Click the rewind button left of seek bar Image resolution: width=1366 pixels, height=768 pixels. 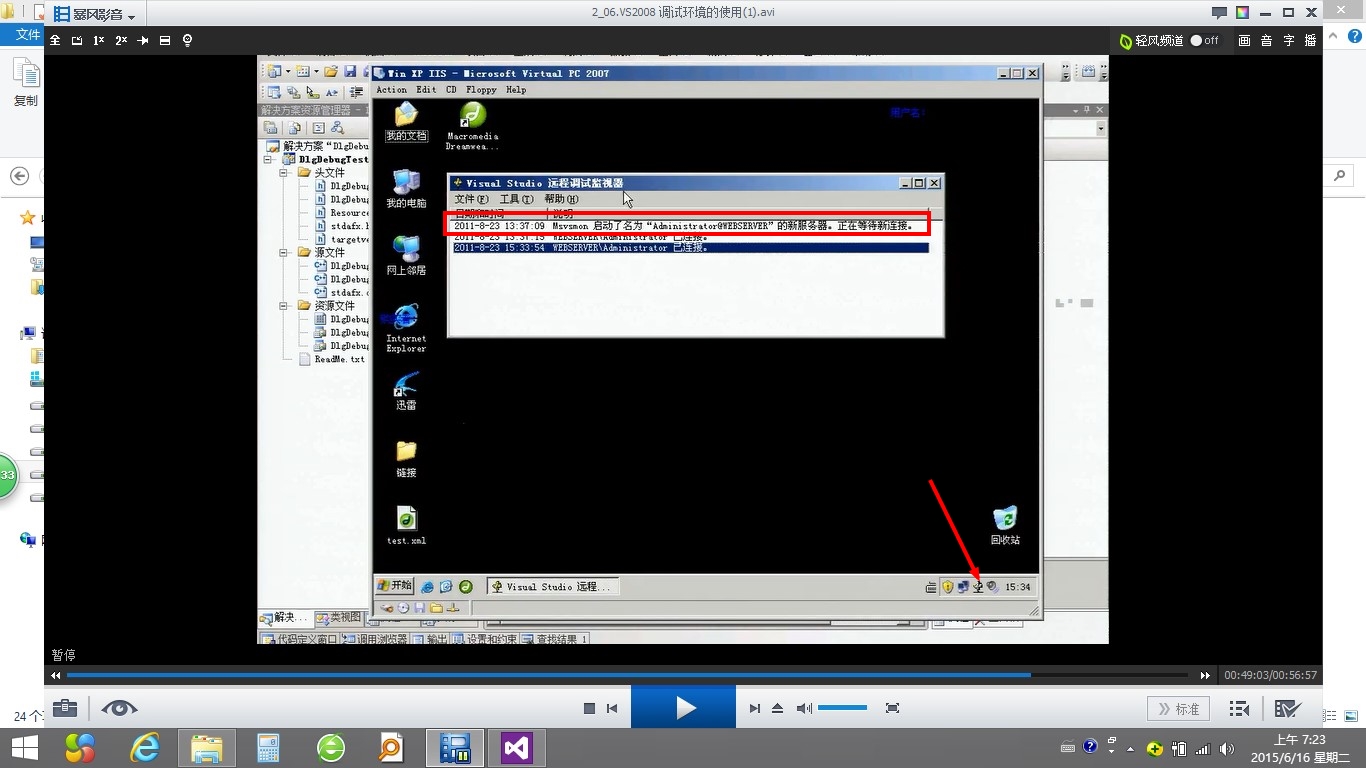[x=56, y=675]
